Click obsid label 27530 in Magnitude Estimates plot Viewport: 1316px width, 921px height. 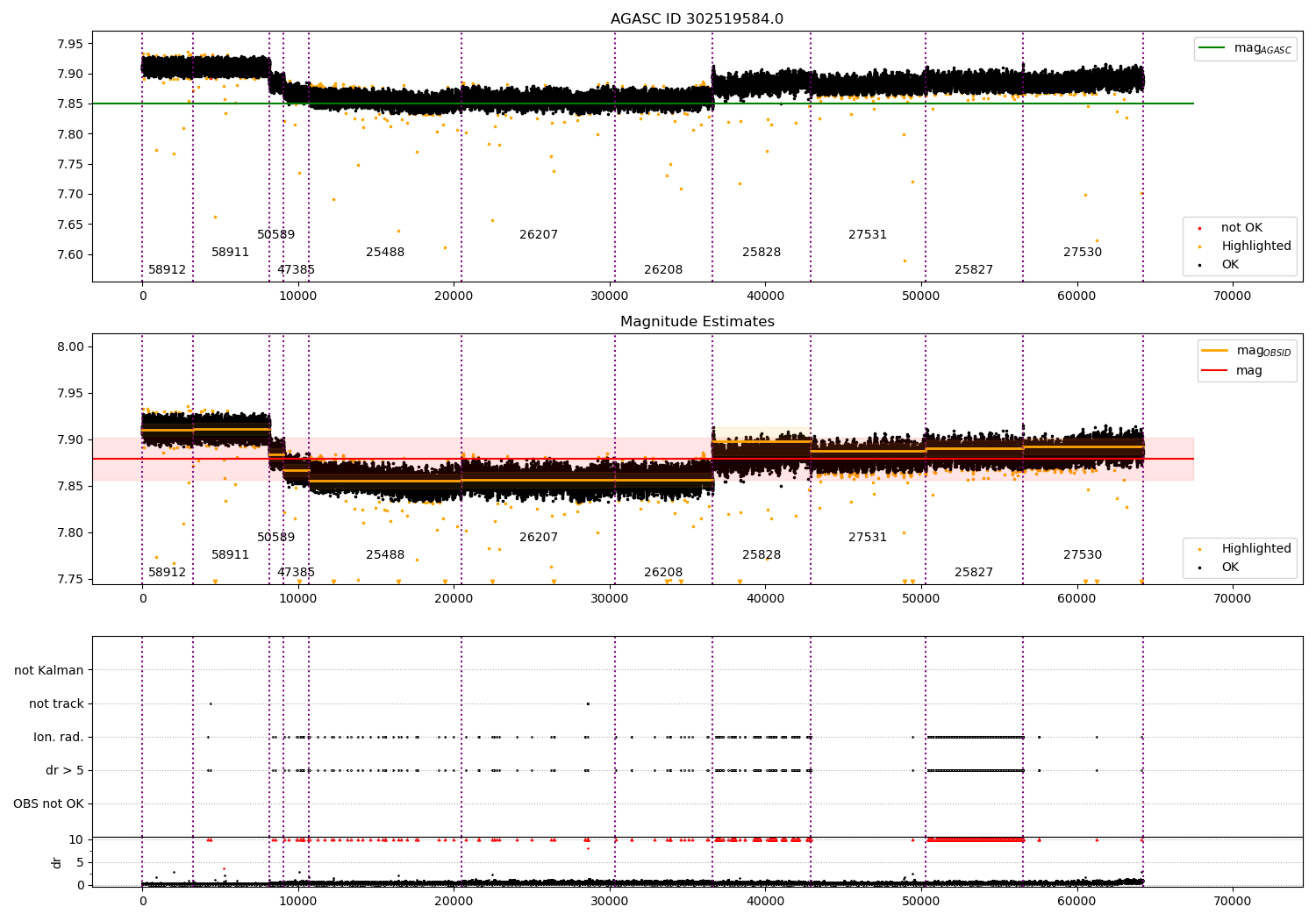coord(1083,555)
